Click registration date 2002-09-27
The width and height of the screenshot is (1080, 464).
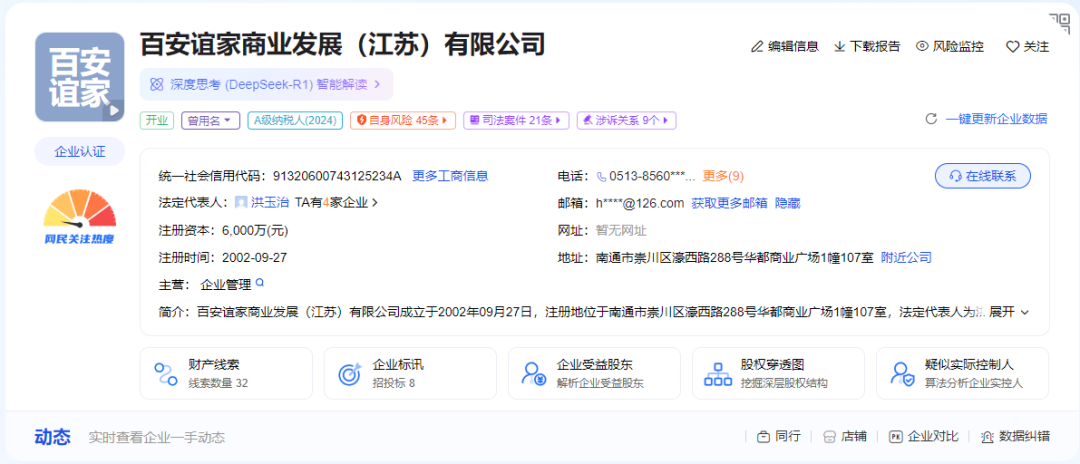pos(254,257)
